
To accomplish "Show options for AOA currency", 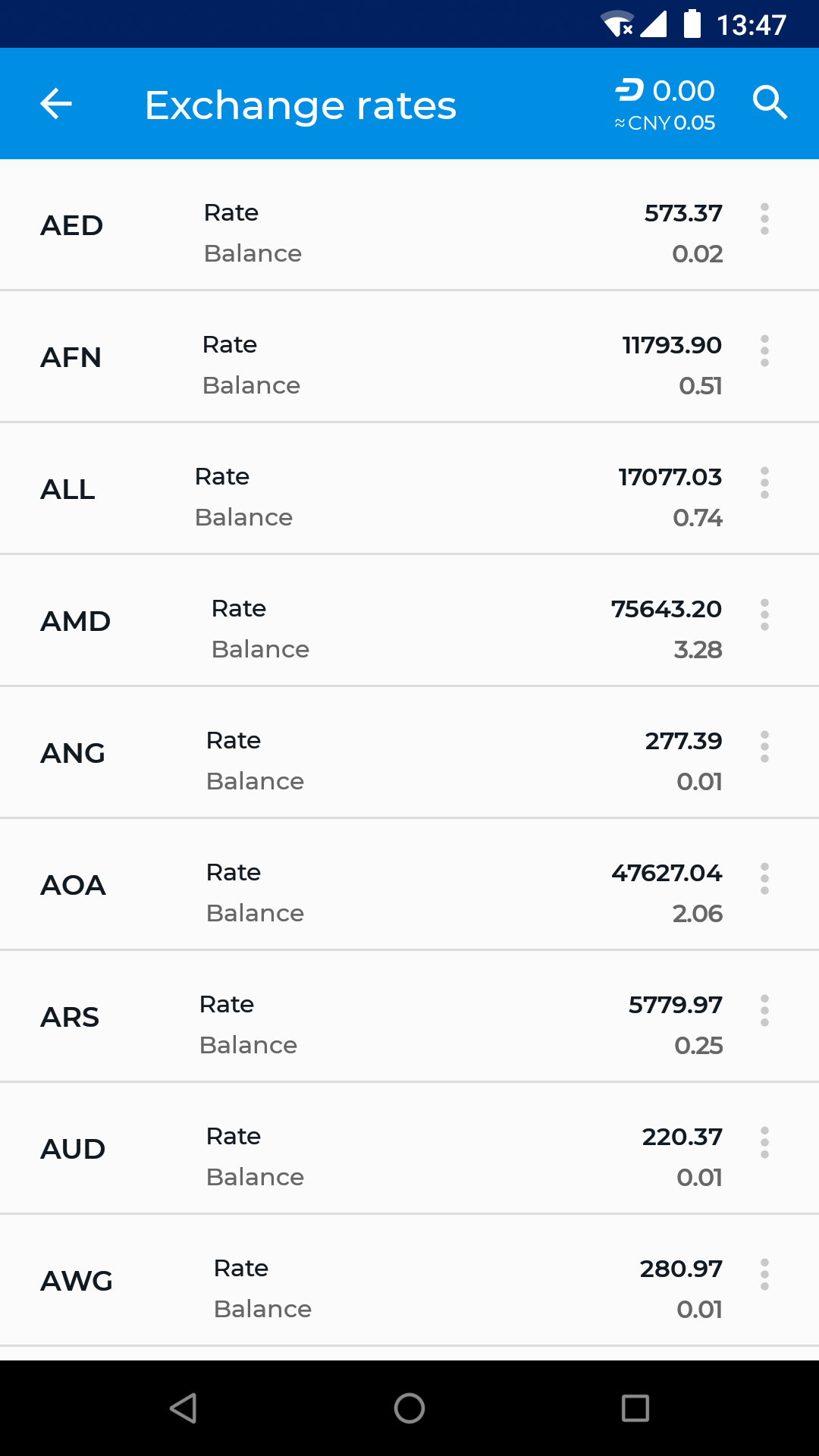I will tap(764, 879).
